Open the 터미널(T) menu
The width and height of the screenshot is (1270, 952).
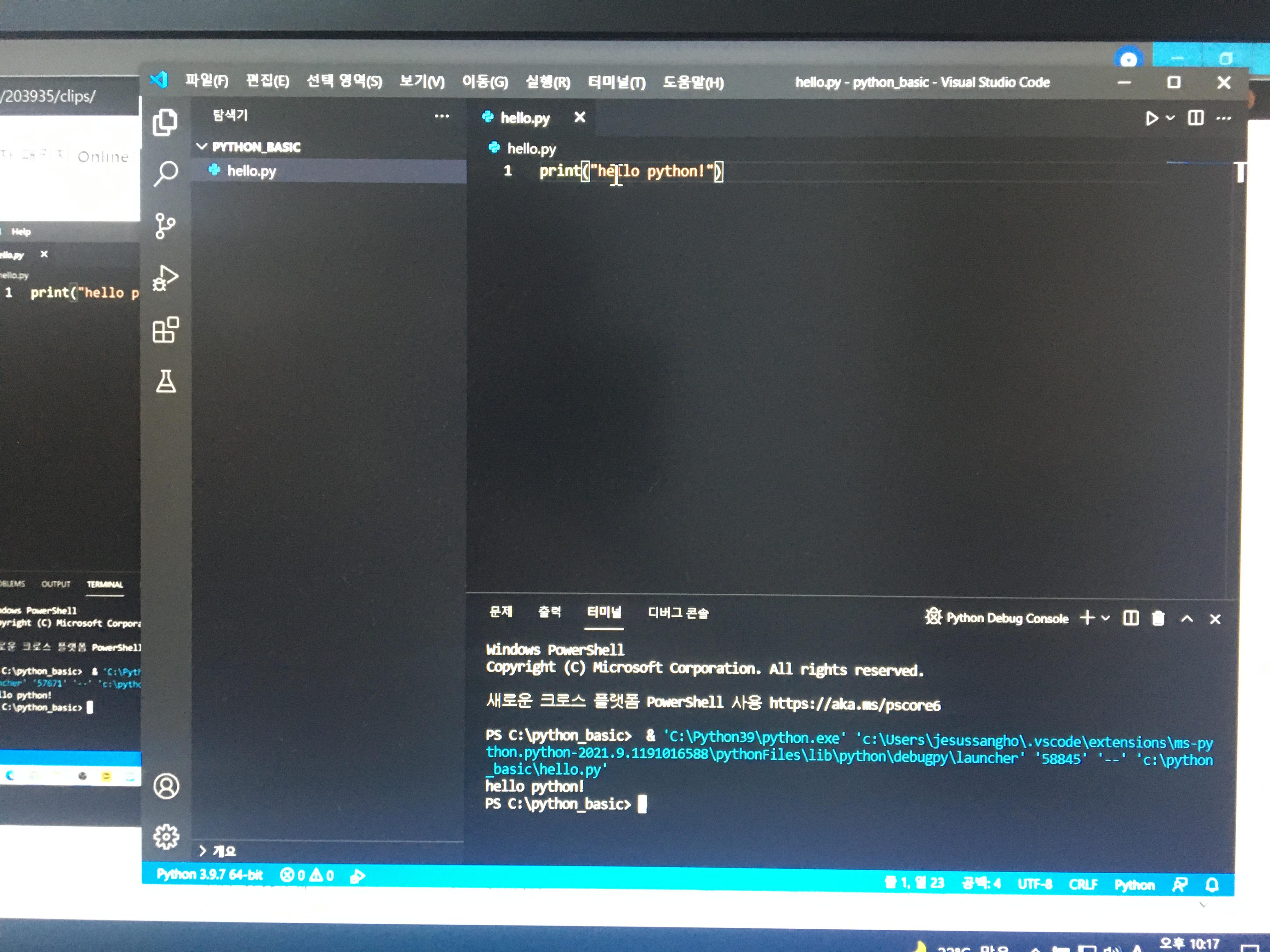[x=616, y=82]
